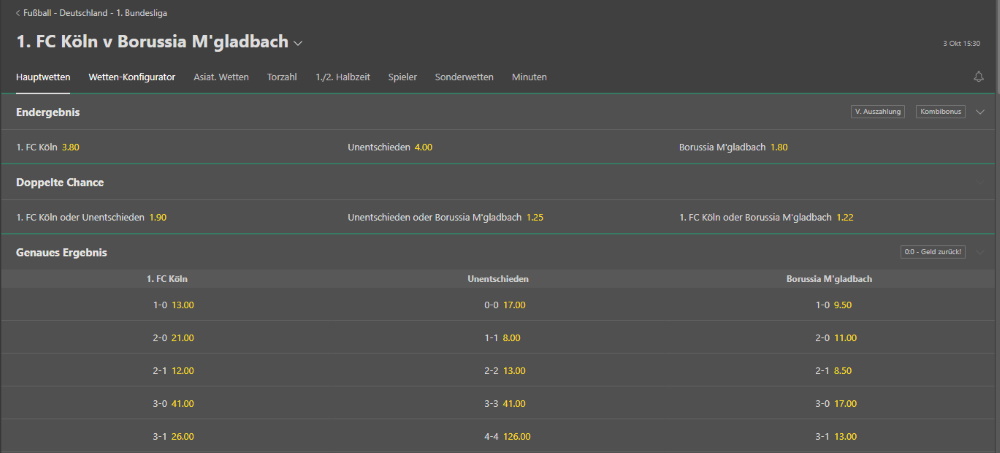The image size is (1000, 453).
Task: Pick draw 2-2 at 13.00
Action: pyautogui.click(x=504, y=371)
